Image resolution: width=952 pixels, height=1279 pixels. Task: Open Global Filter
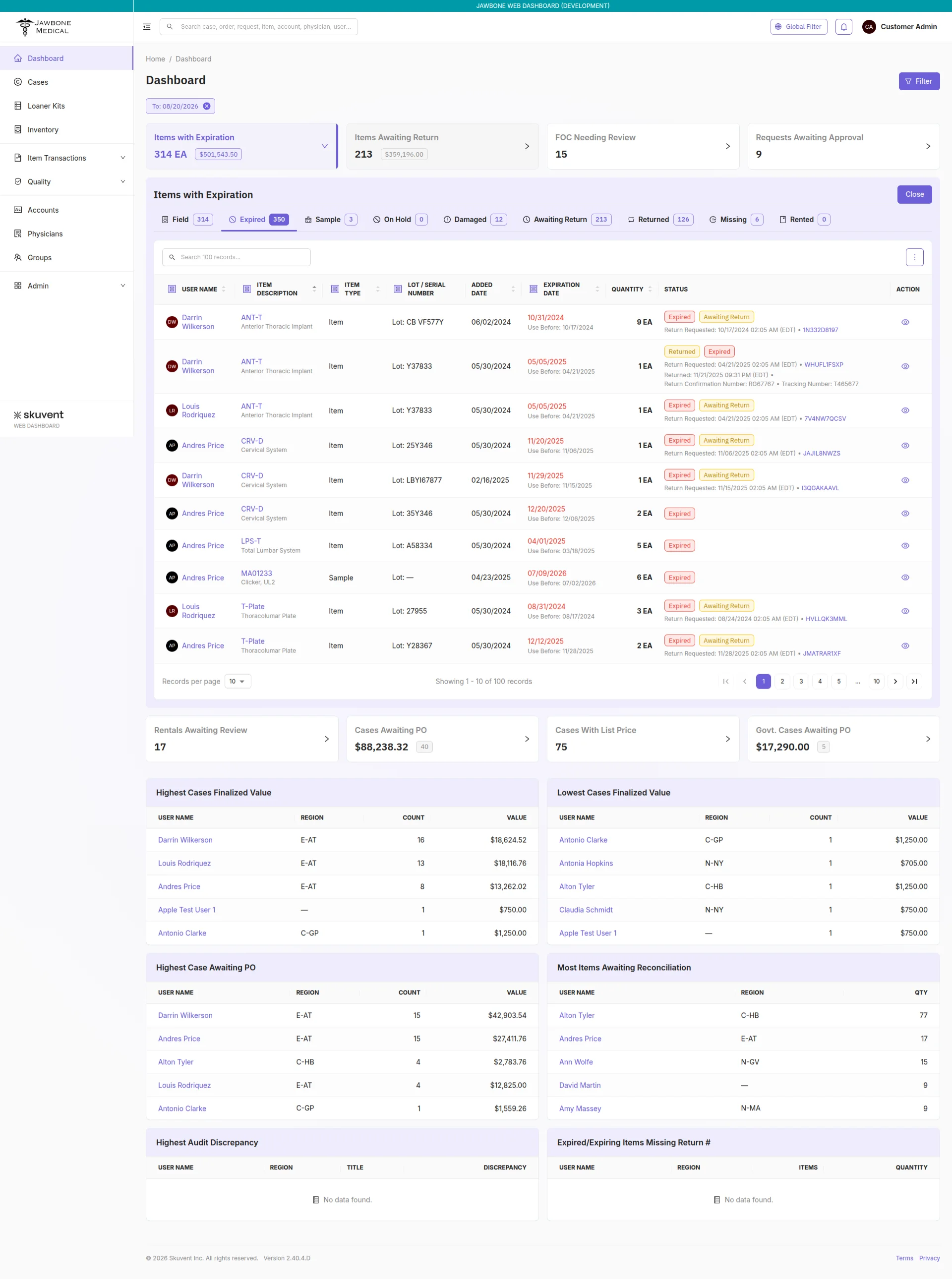pos(798,26)
